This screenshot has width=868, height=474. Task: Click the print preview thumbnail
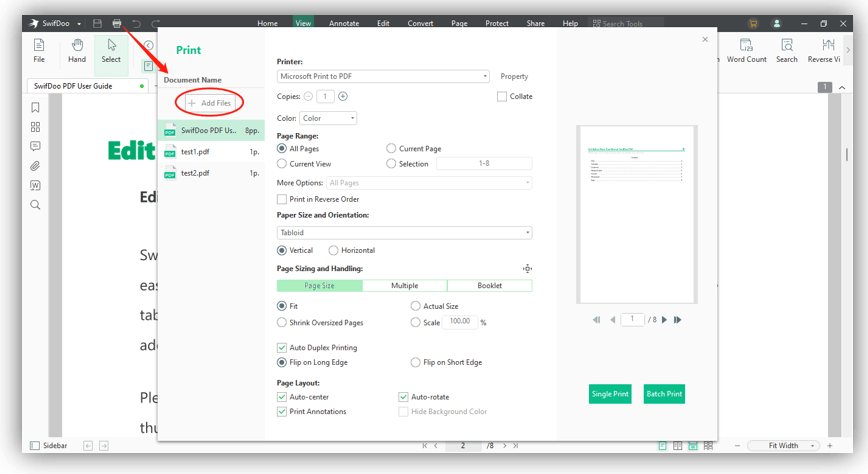[x=637, y=214]
